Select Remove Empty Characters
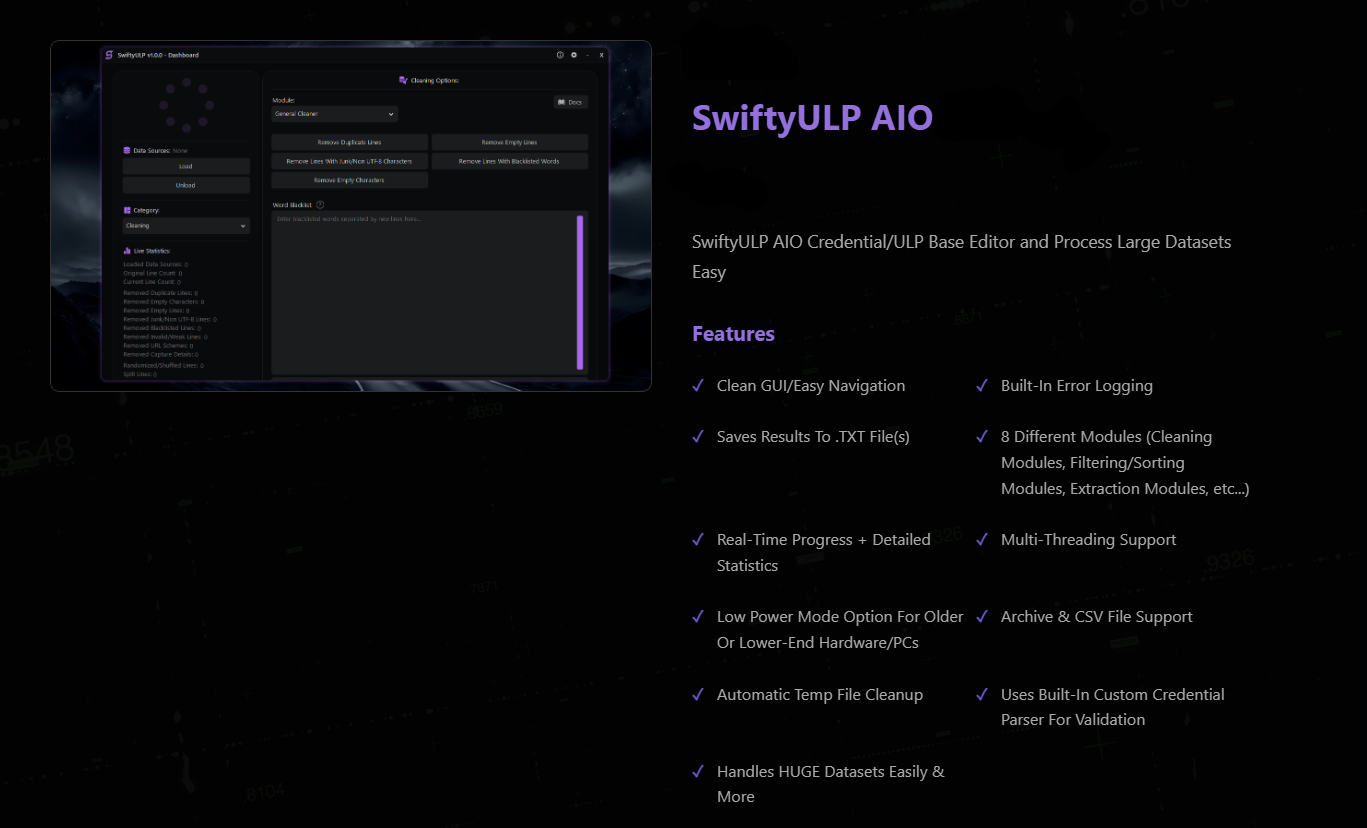The image size is (1367, 828). 350,180
